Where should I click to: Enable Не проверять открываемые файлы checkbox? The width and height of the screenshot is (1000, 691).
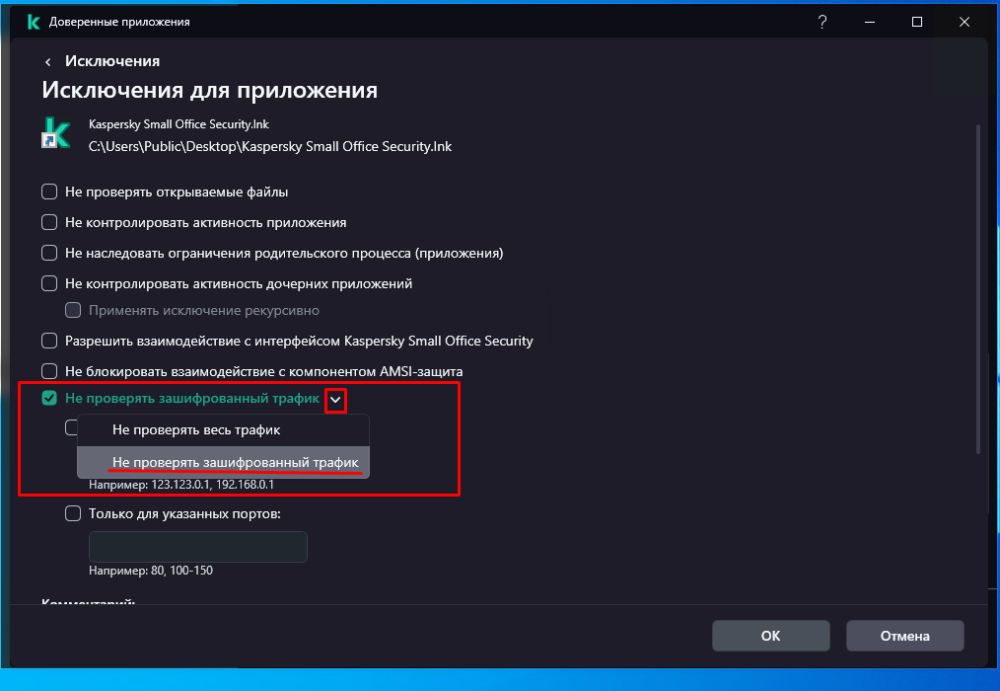click(x=49, y=192)
